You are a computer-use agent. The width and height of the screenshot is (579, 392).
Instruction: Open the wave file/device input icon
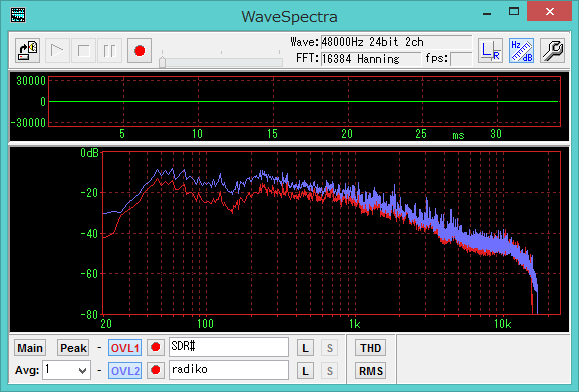click(x=28, y=51)
